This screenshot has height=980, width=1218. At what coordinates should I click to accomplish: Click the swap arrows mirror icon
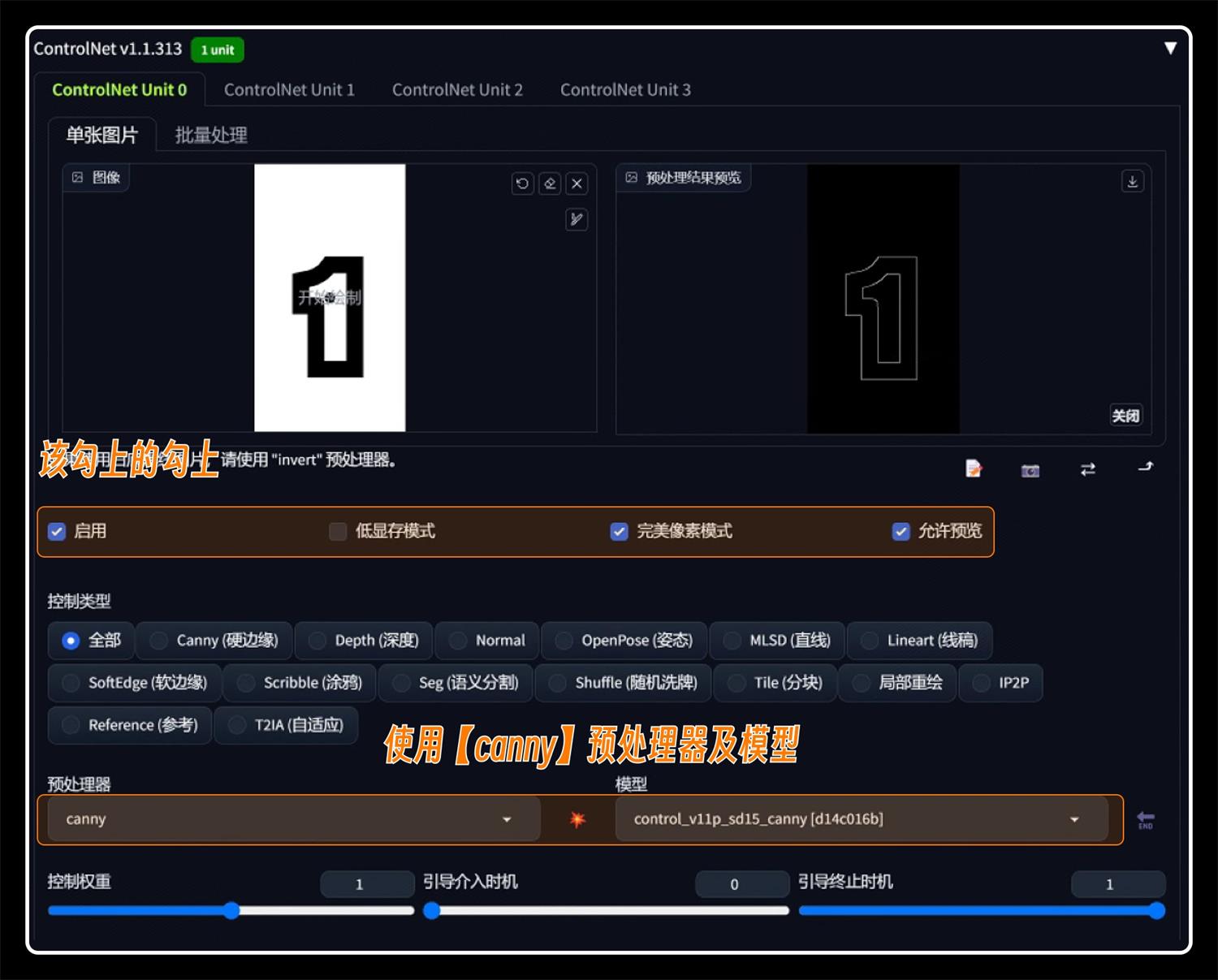pos(1087,469)
